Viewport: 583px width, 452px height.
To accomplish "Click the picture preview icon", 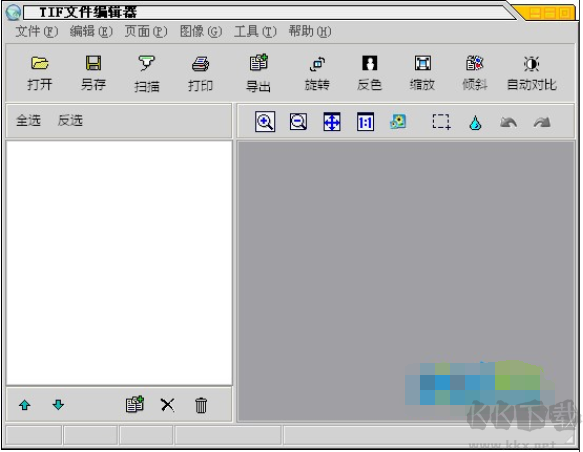I will (x=398, y=121).
